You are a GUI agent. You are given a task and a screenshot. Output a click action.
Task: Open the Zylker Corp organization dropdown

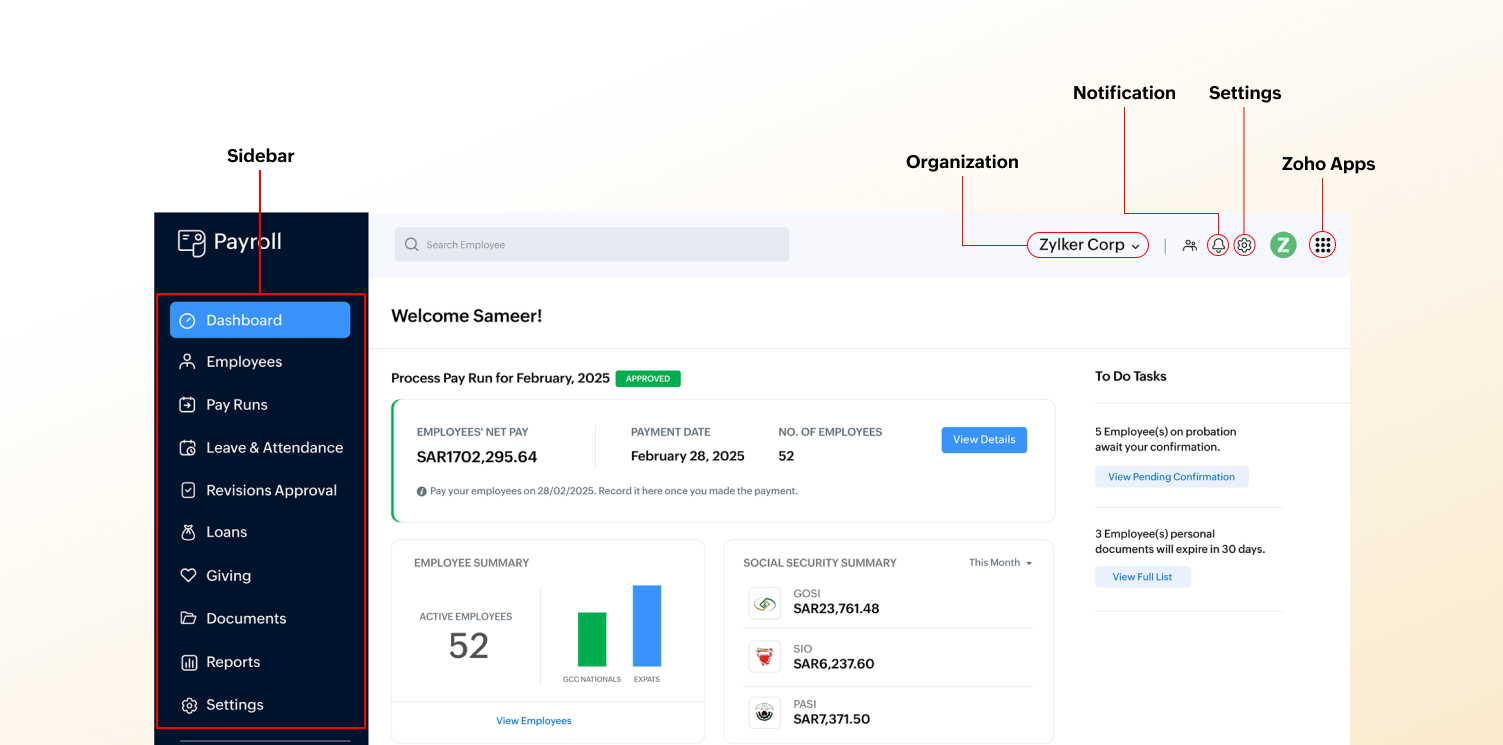point(1087,244)
